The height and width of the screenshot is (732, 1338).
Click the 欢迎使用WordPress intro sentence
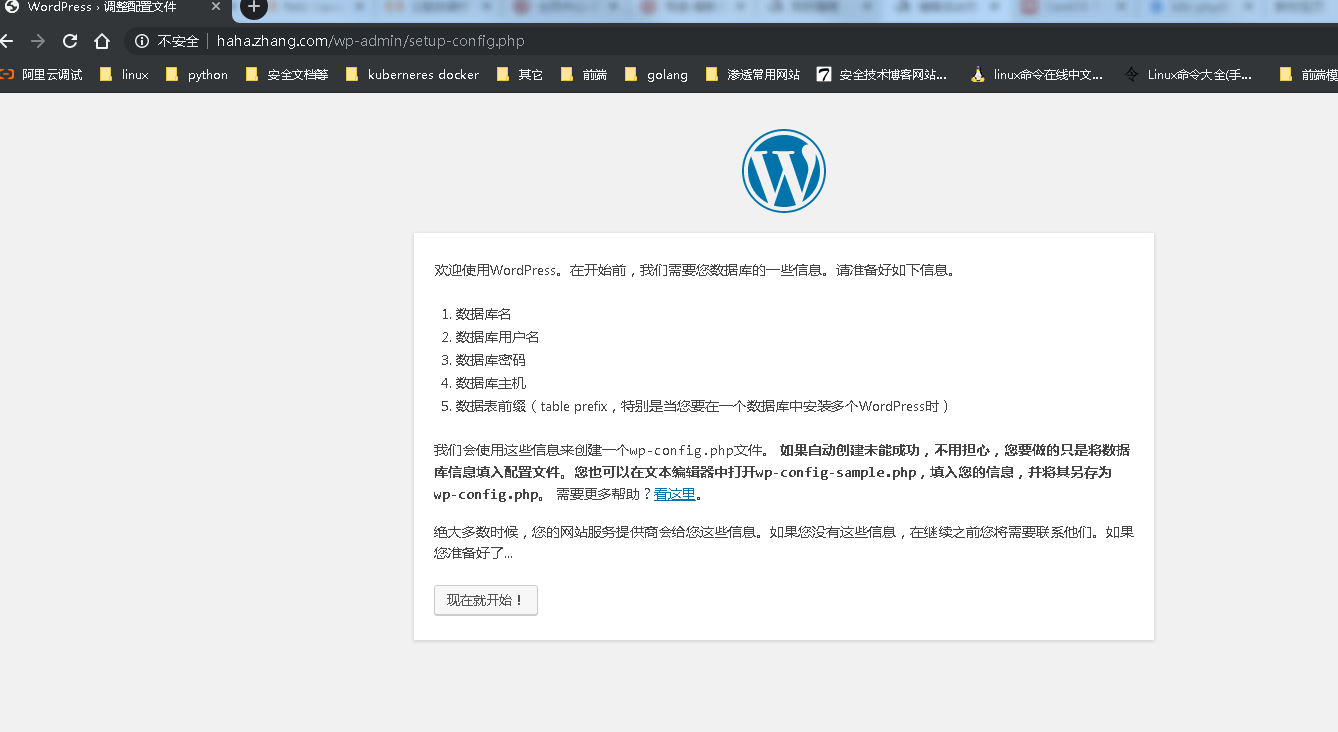tap(695, 270)
